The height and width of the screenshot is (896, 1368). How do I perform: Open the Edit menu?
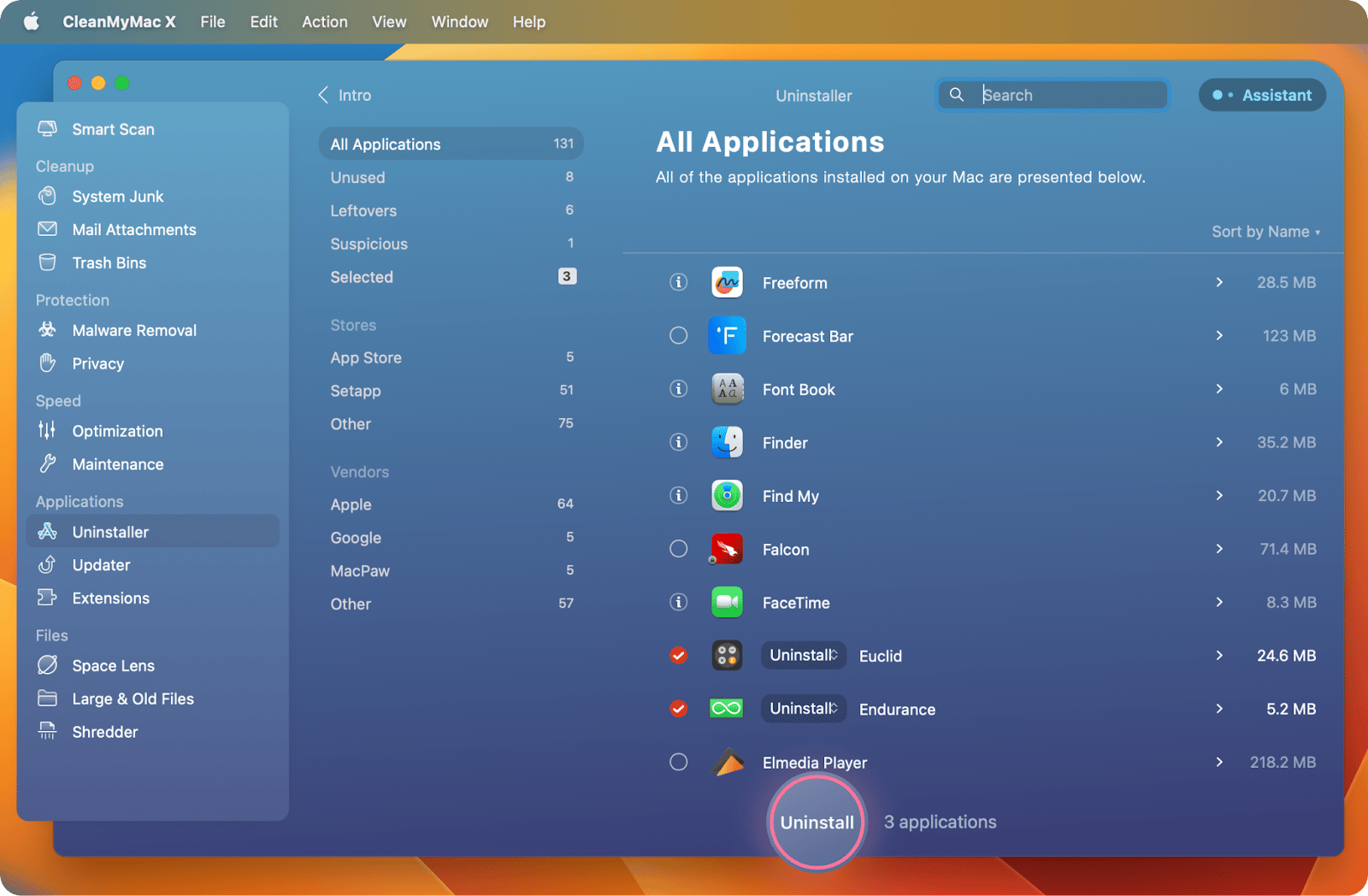[263, 21]
